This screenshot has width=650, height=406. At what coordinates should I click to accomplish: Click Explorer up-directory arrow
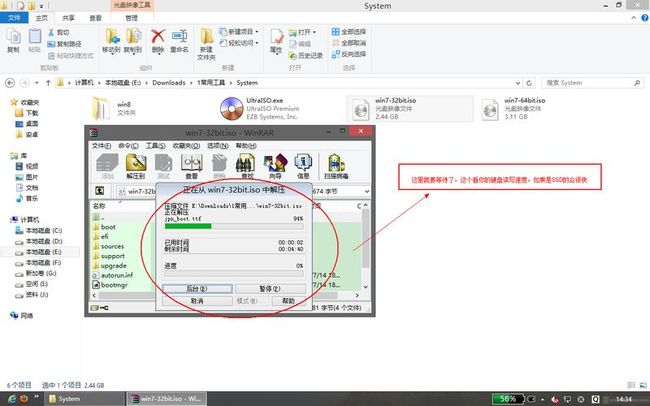48,83
